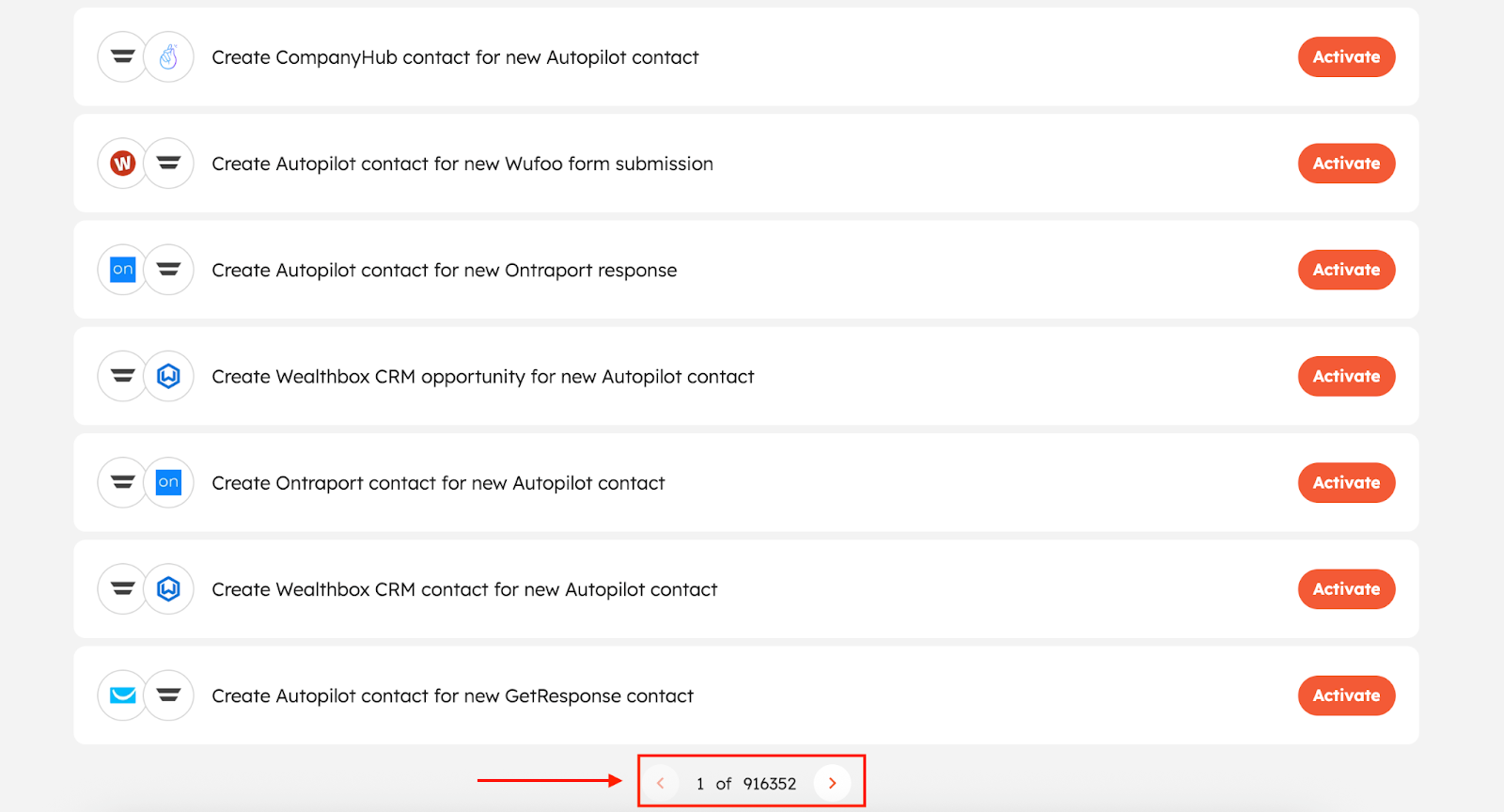Select the total page count 916352

coord(769,782)
